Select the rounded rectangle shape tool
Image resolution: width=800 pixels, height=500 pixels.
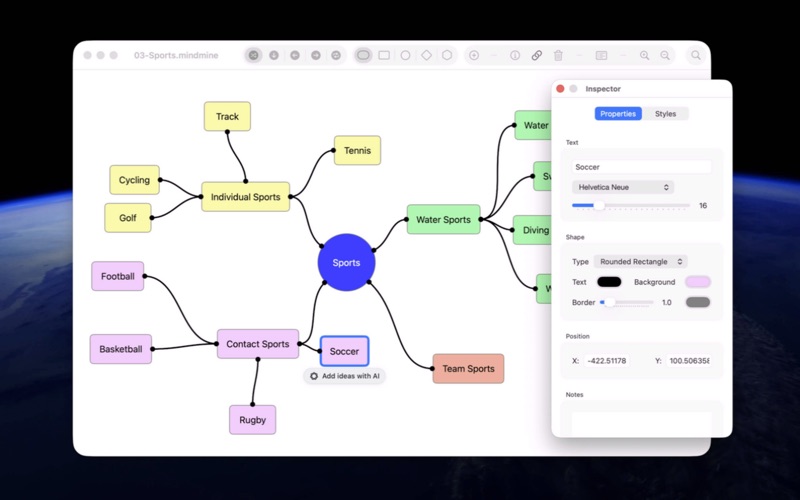point(363,55)
